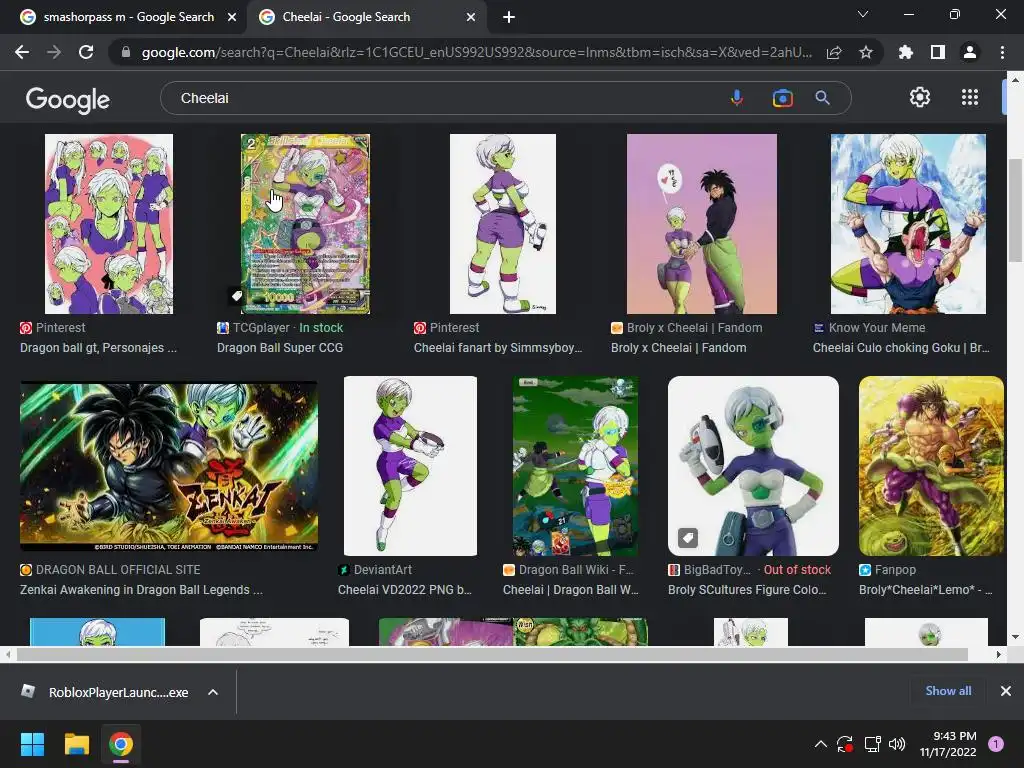Click the browser forward arrow
This screenshot has height=768, width=1024.
click(54, 52)
